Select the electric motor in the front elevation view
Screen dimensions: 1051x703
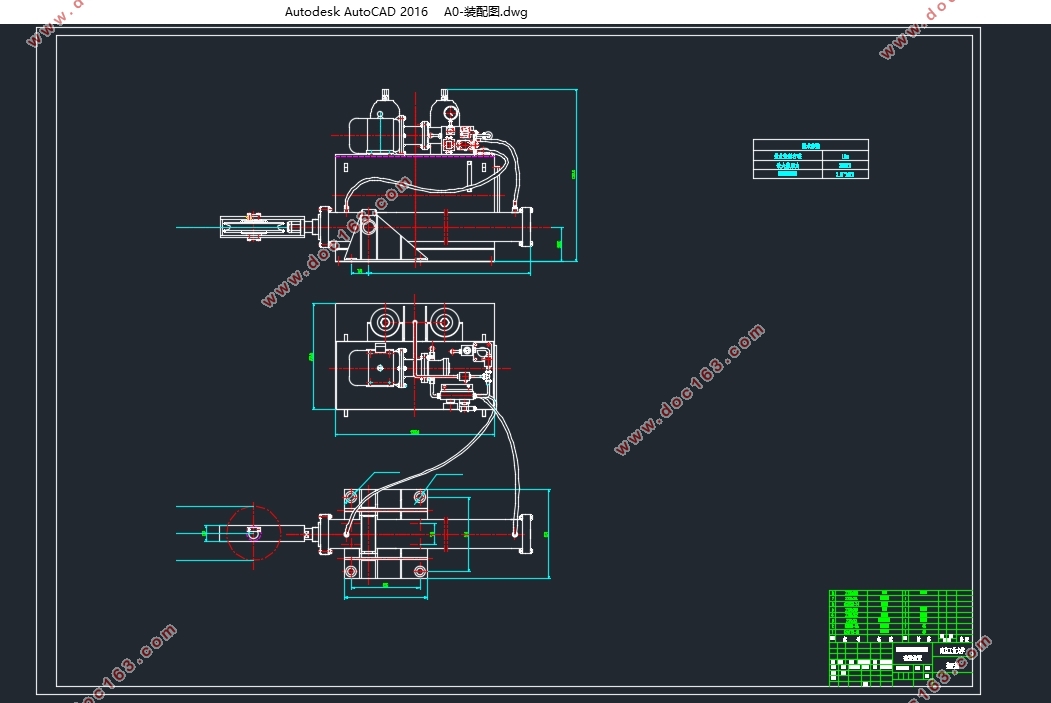pyautogui.click(x=377, y=134)
